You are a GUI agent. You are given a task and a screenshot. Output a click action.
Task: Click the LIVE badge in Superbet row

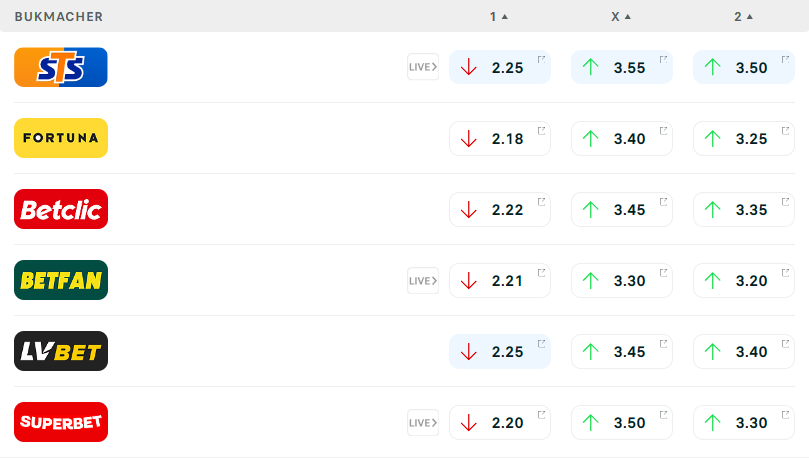coord(423,423)
